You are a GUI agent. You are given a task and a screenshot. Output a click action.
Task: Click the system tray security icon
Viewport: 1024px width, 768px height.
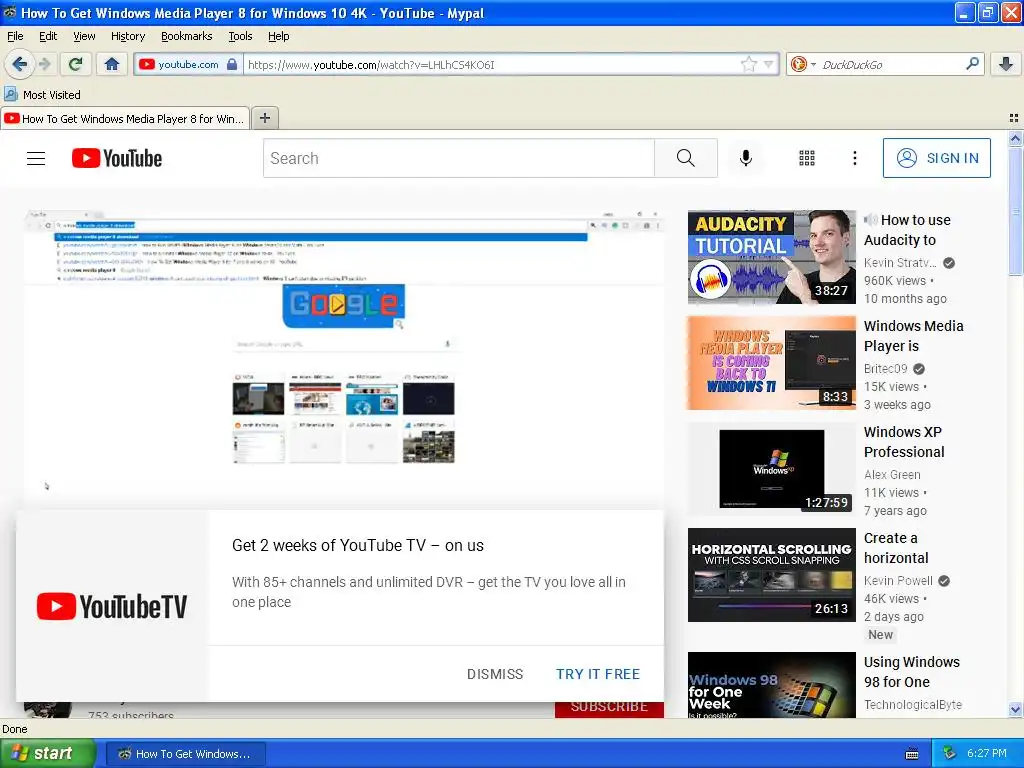(x=950, y=753)
